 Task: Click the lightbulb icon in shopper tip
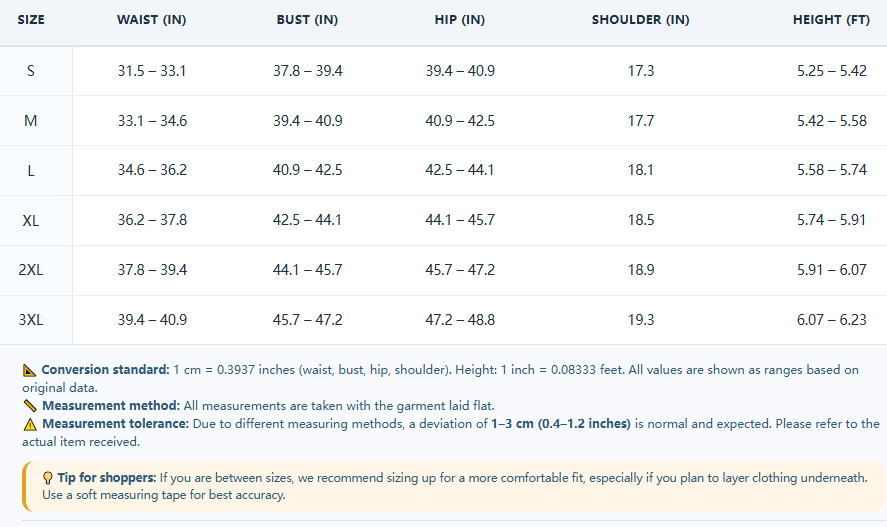tap(48, 478)
